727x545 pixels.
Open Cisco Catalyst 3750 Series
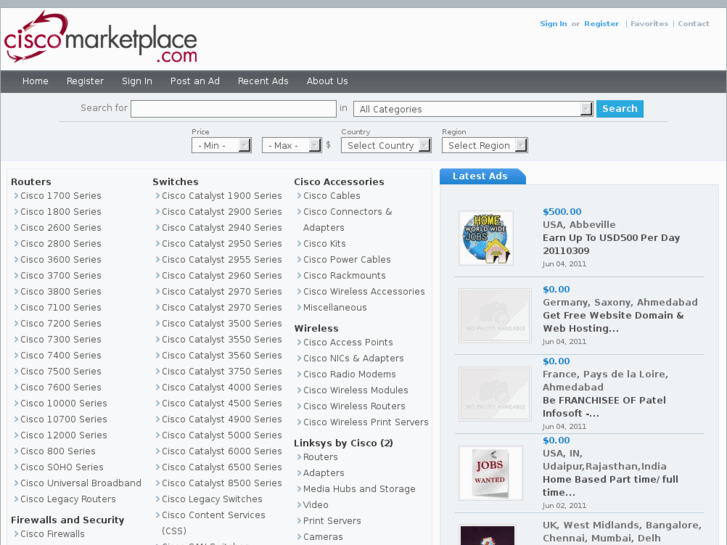pos(222,372)
